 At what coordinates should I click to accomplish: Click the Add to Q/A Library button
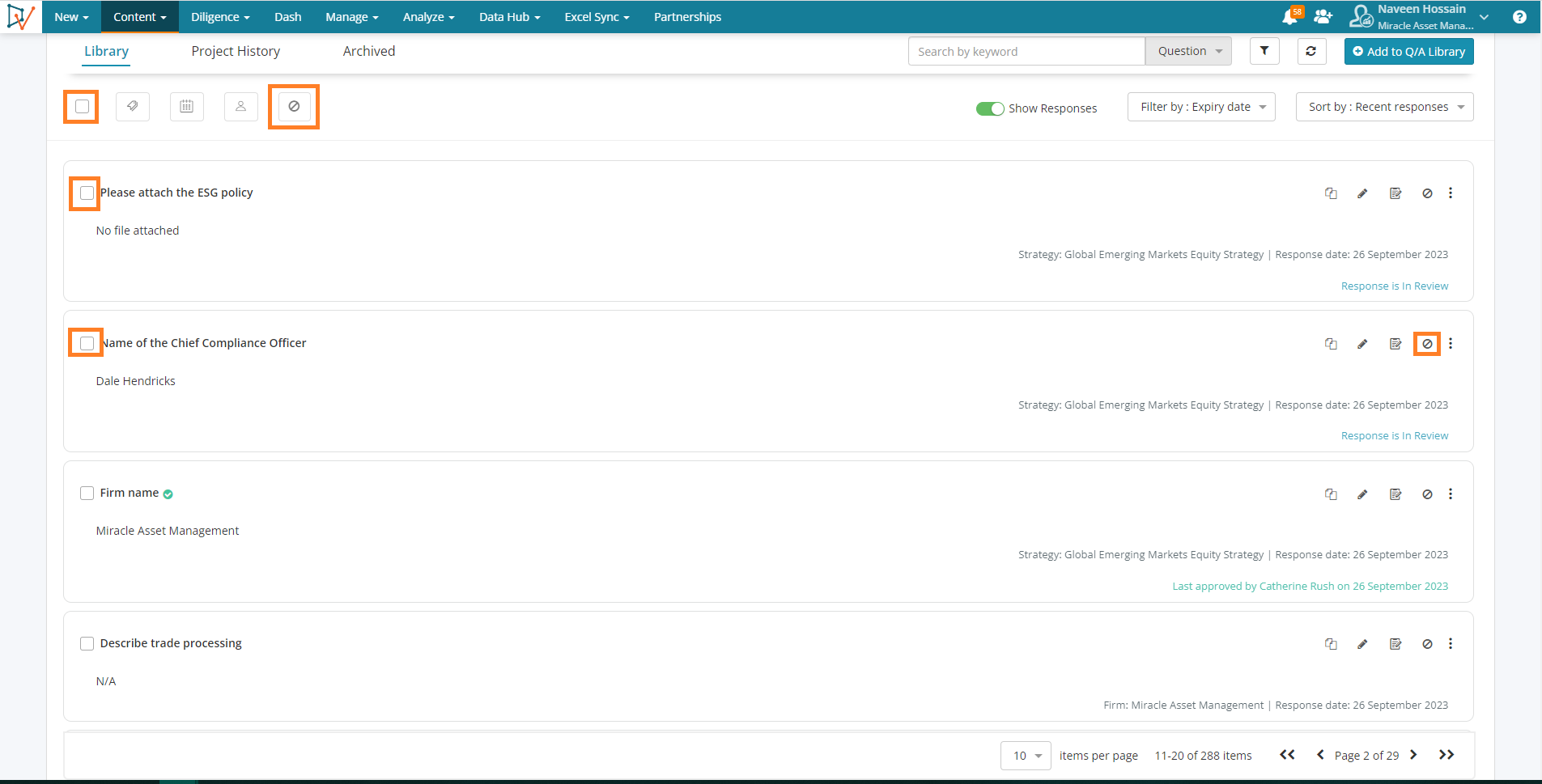[x=1409, y=51]
